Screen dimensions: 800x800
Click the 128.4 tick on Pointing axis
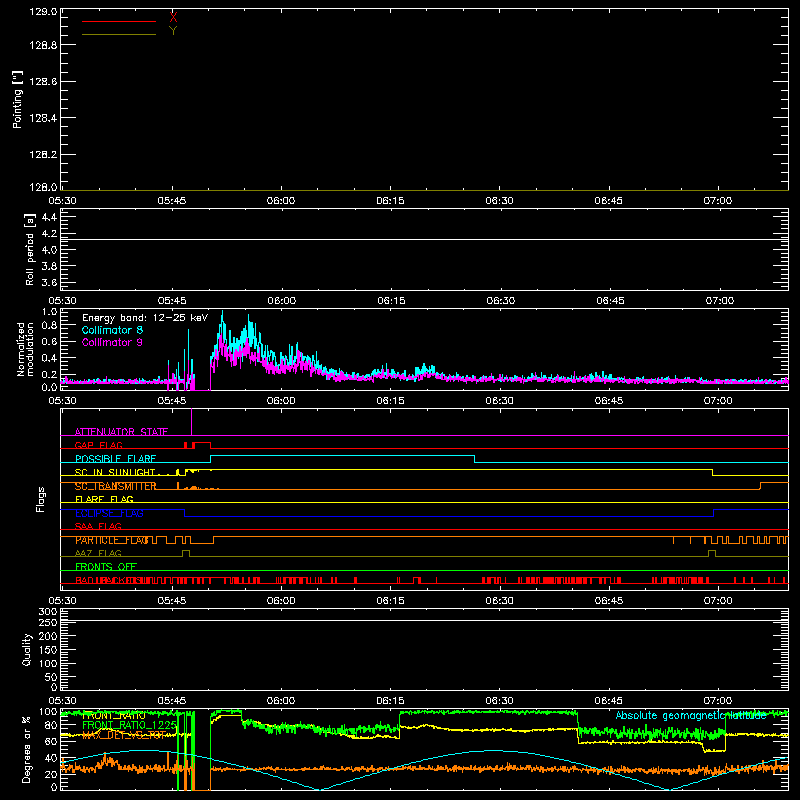pos(43,118)
